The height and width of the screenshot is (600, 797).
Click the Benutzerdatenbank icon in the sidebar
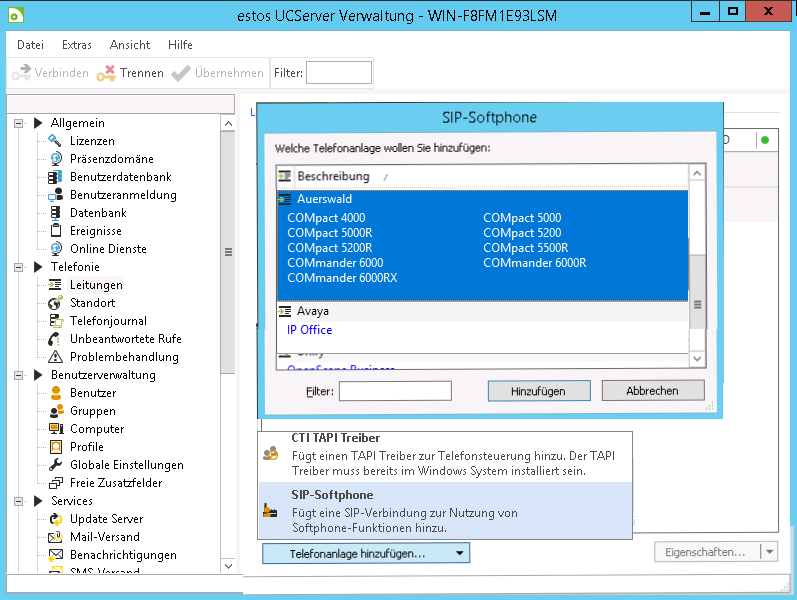[54, 177]
